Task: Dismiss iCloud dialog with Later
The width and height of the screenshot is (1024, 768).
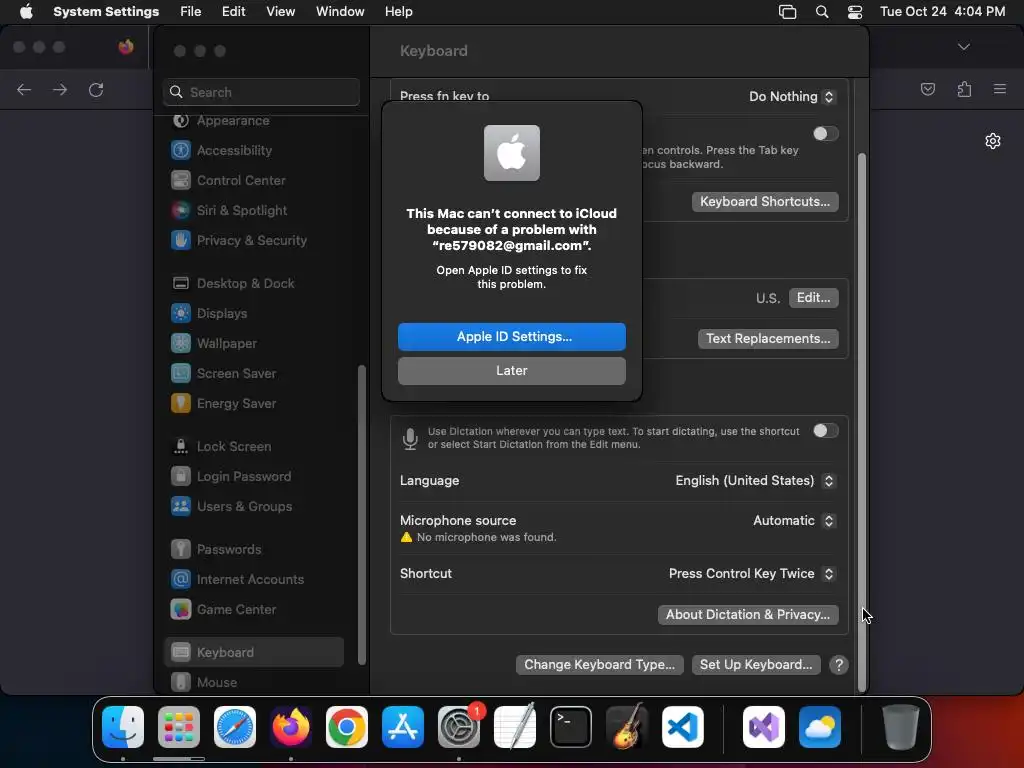Action: tap(511, 370)
